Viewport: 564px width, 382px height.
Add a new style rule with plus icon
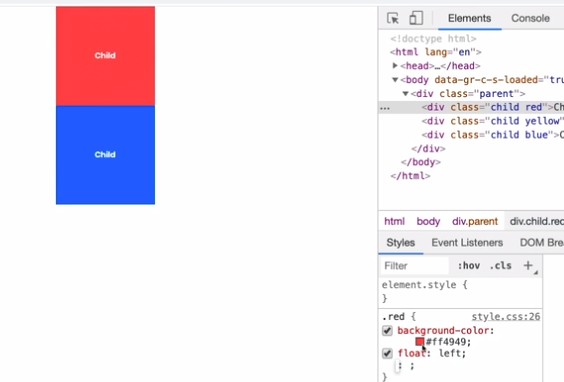coord(528,265)
